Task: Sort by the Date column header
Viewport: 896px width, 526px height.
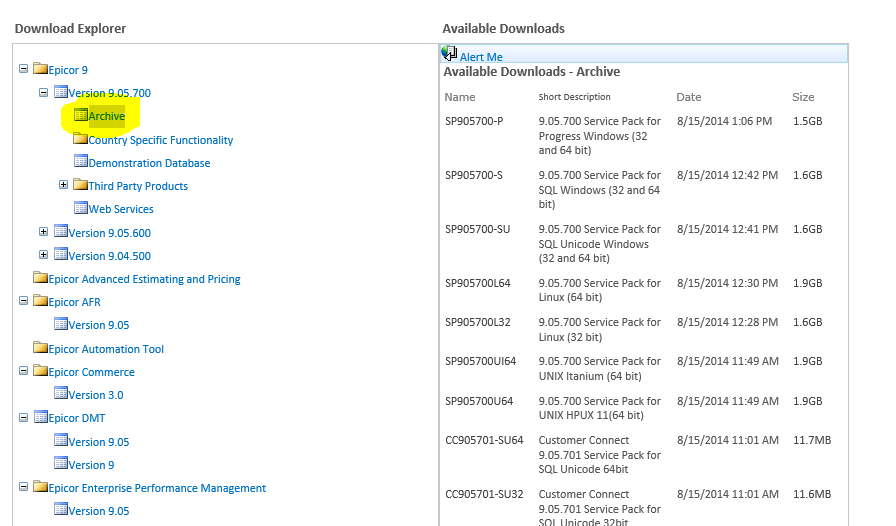Action: click(x=689, y=97)
